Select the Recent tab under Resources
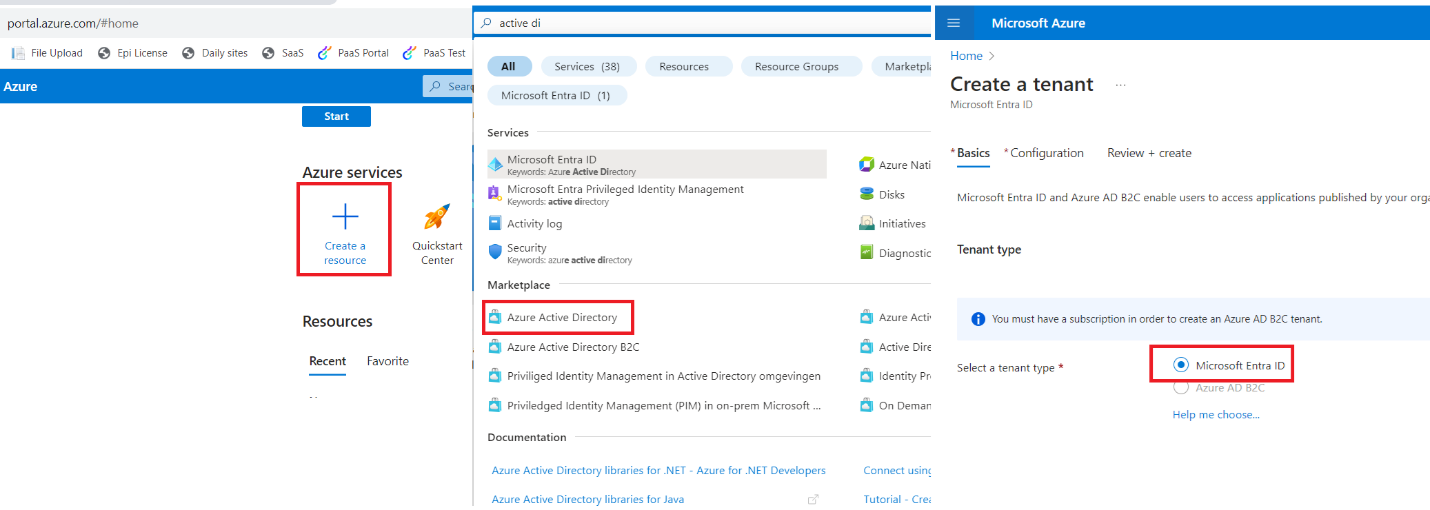 click(x=327, y=361)
